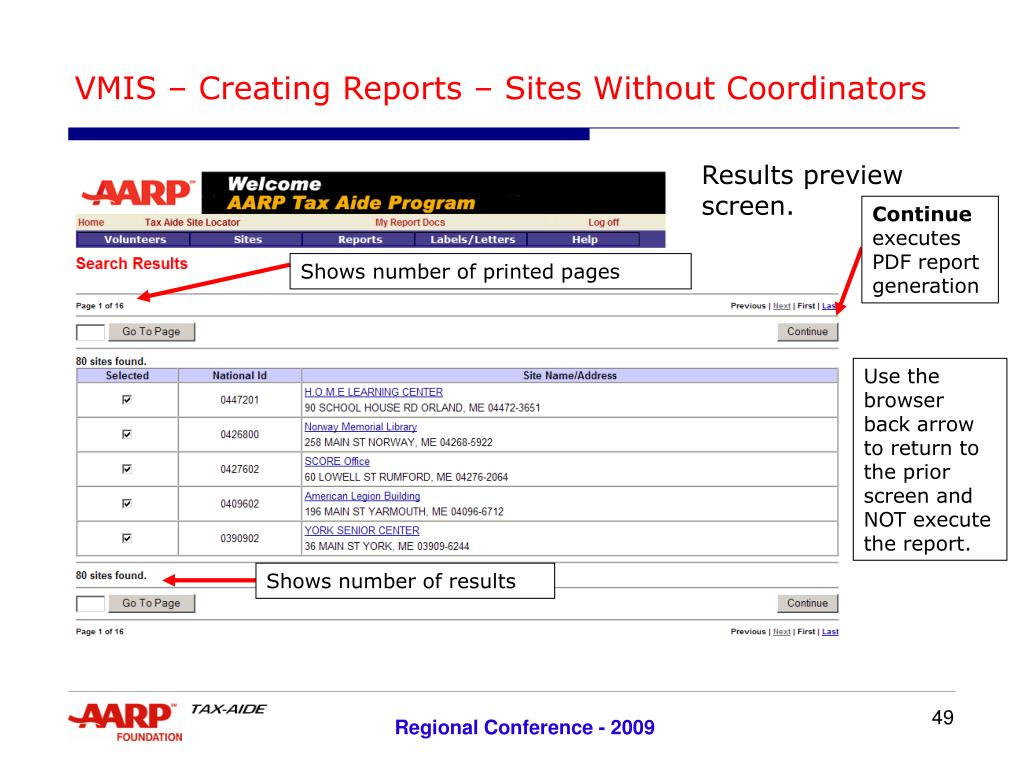
Task: Open the Sites menu
Action: pos(248,240)
